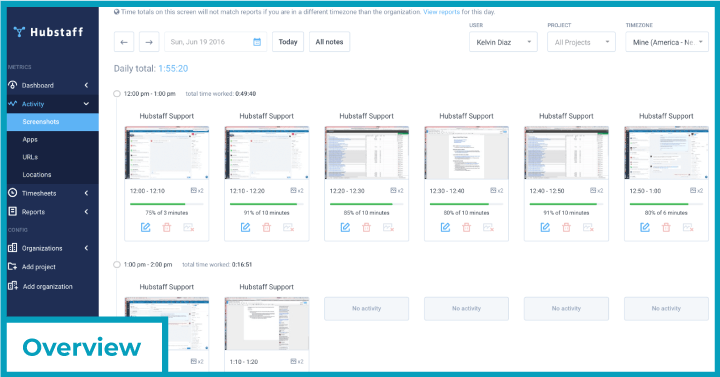Edit the 12:40 - 12:50 time entry
This screenshot has height=377, width=720.
pos(545,227)
